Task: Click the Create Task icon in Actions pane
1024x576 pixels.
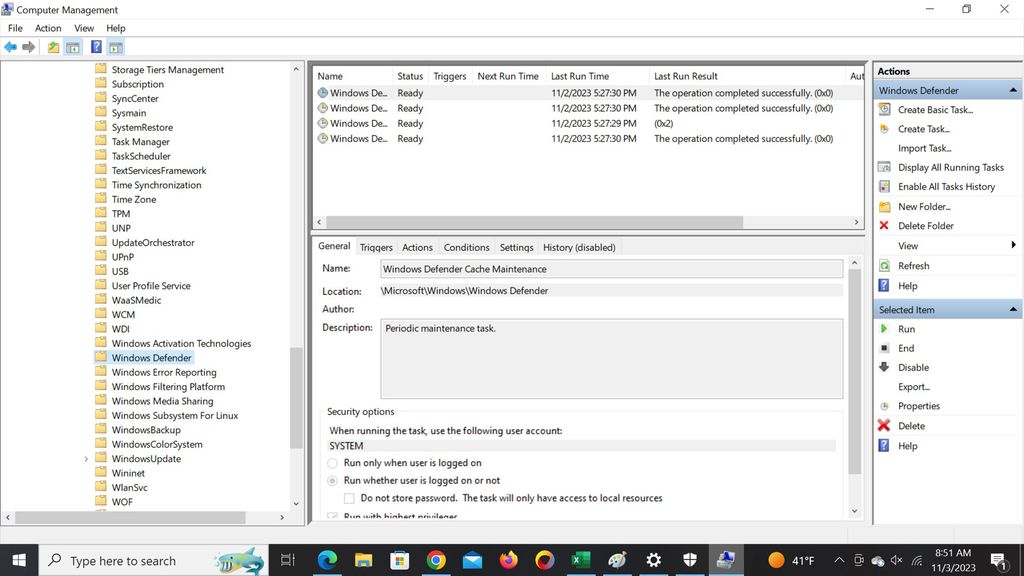Action: coord(884,128)
